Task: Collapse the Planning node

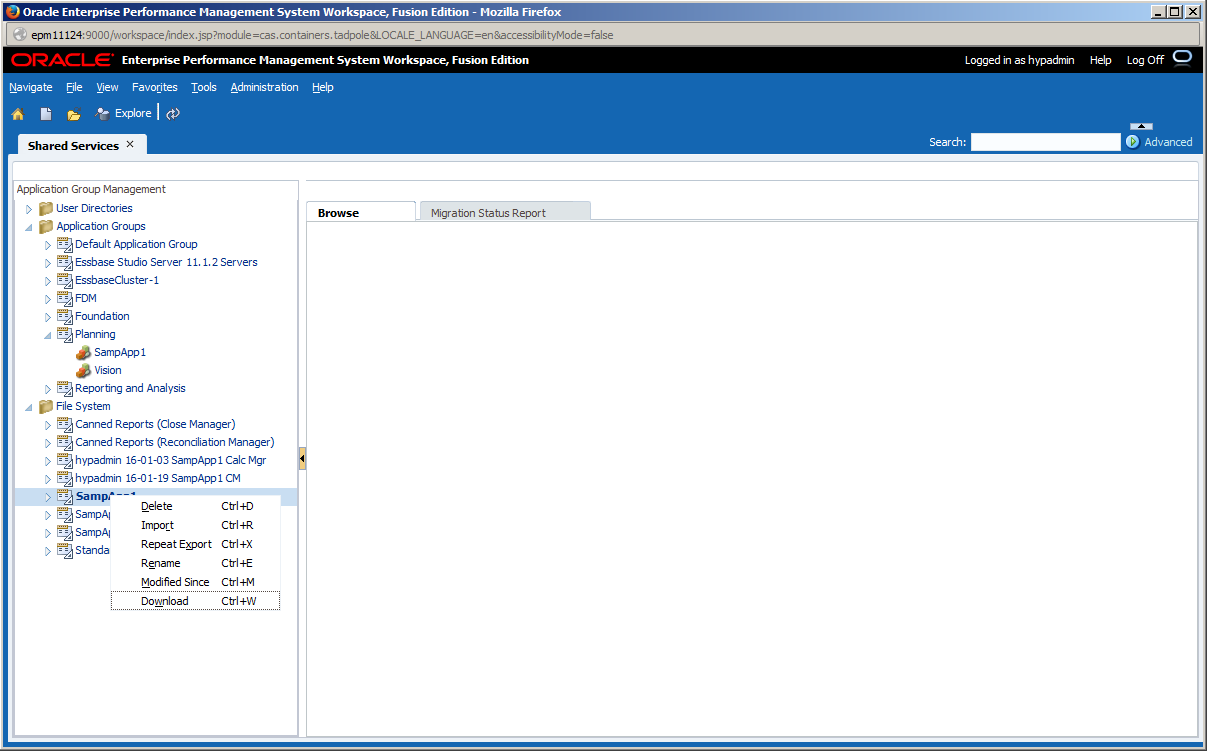Action: point(47,335)
